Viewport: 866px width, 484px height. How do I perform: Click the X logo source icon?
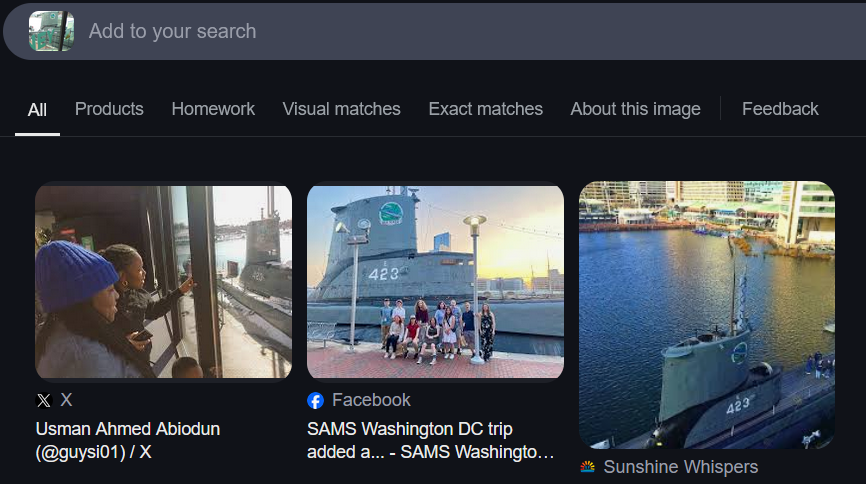(43, 400)
